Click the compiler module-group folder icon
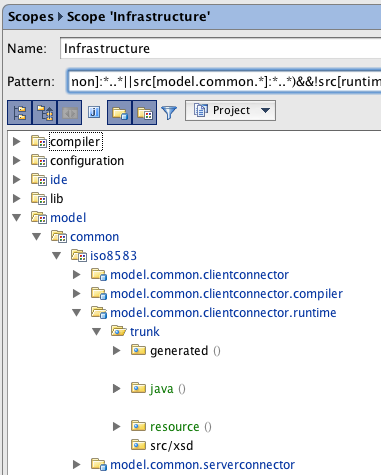 pyautogui.click(x=39, y=142)
